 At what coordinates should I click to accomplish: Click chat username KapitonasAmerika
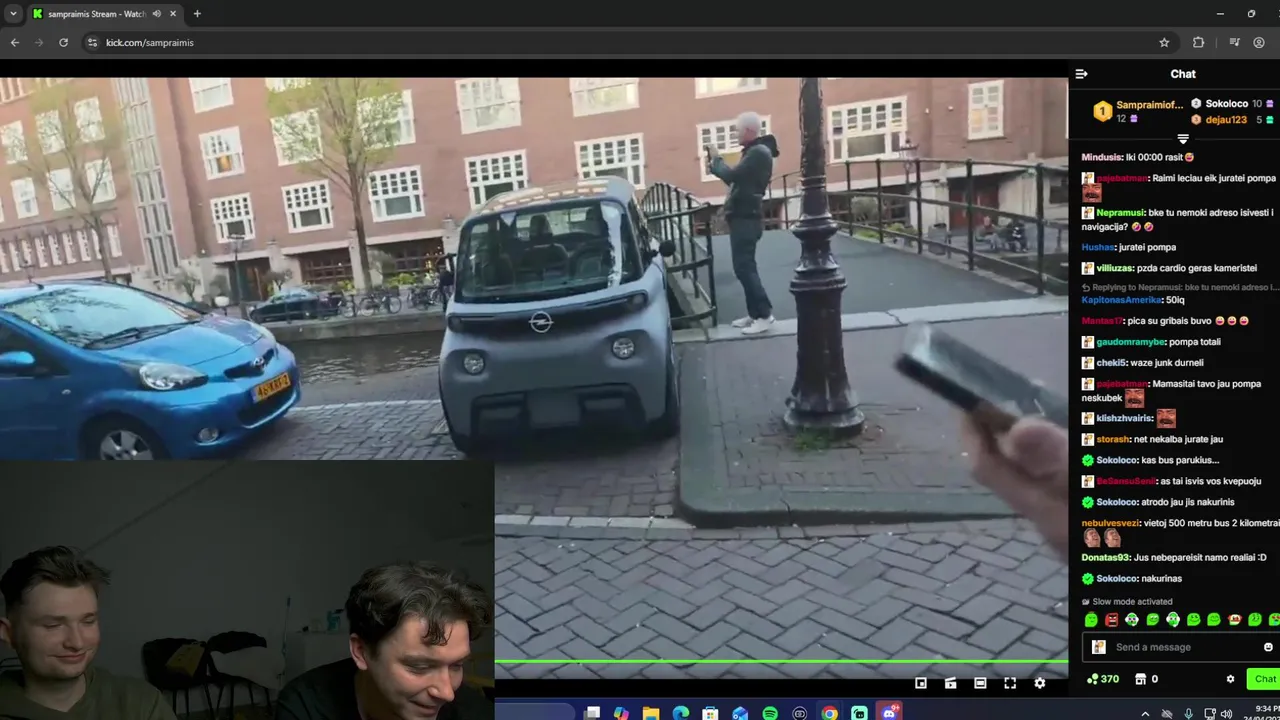point(1122,300)
